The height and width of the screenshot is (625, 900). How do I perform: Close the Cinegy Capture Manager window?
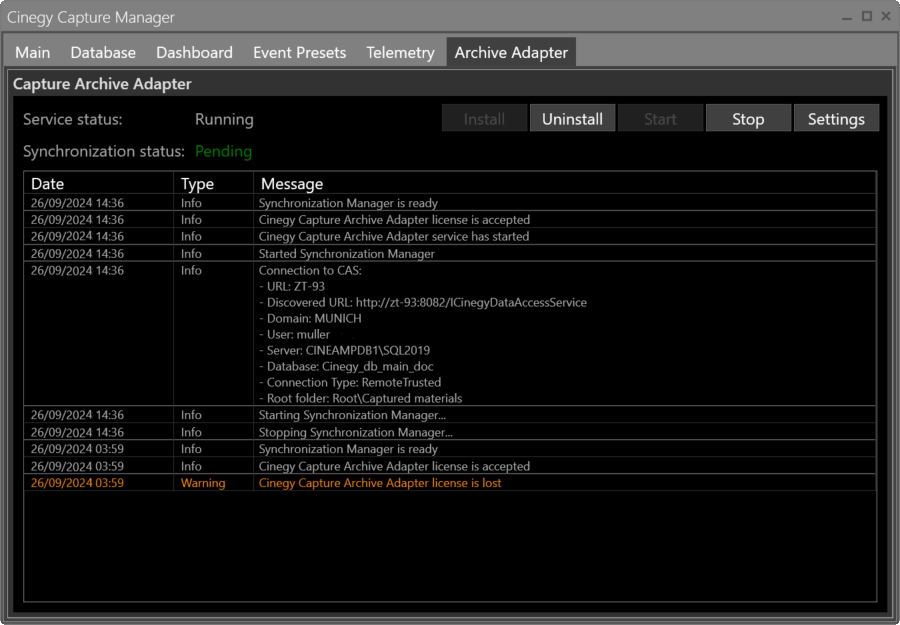pos(886,17)
